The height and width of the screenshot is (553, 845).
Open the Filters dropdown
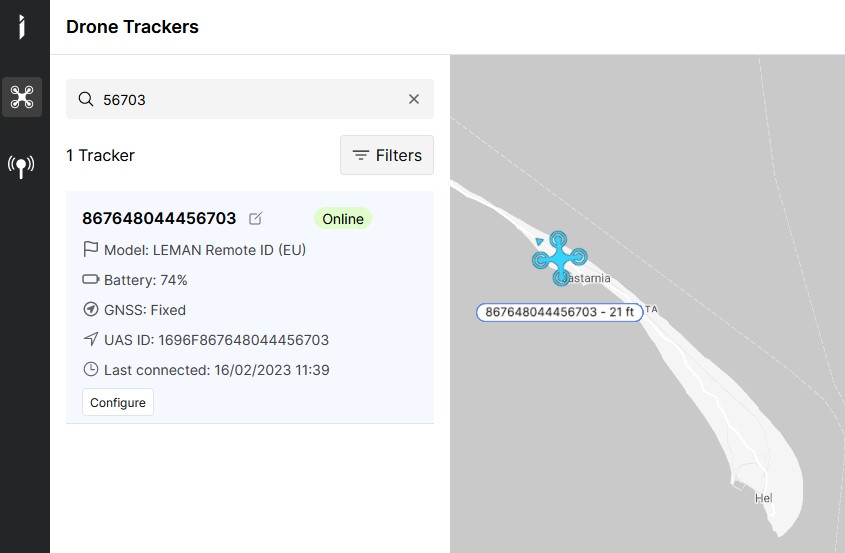coord(387,155)
